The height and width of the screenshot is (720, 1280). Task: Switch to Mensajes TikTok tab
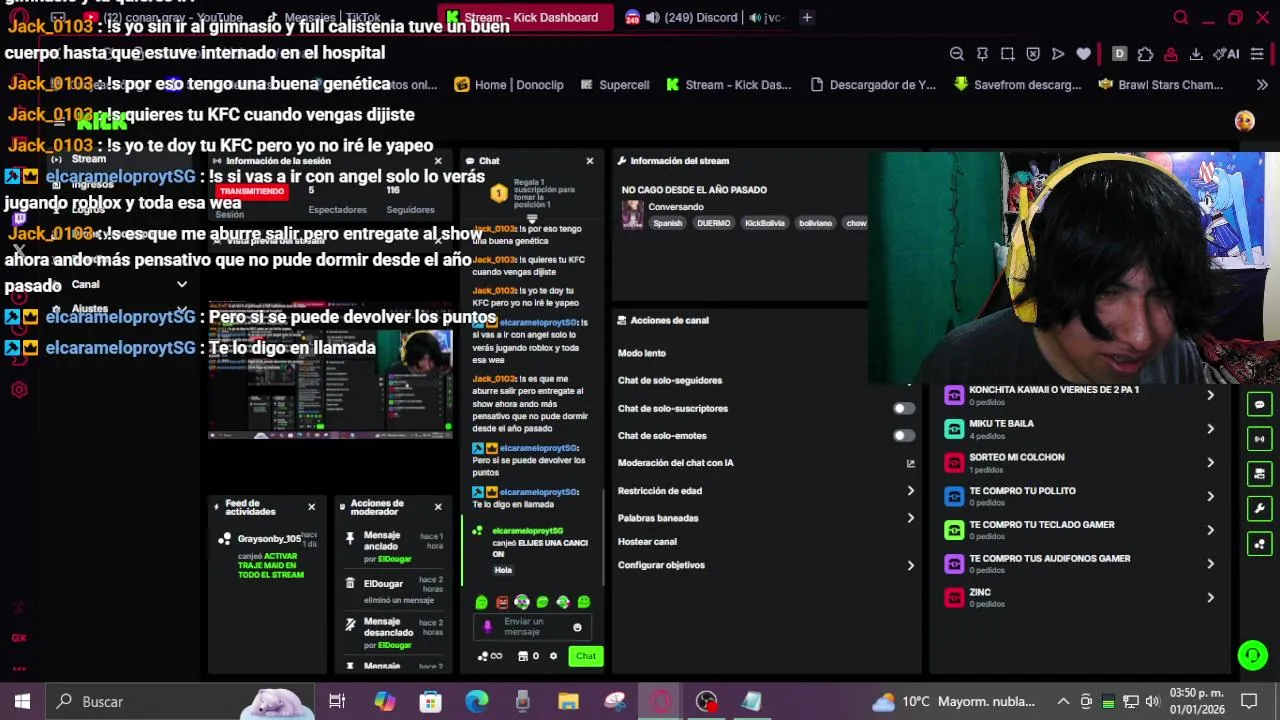pos(323,17)
